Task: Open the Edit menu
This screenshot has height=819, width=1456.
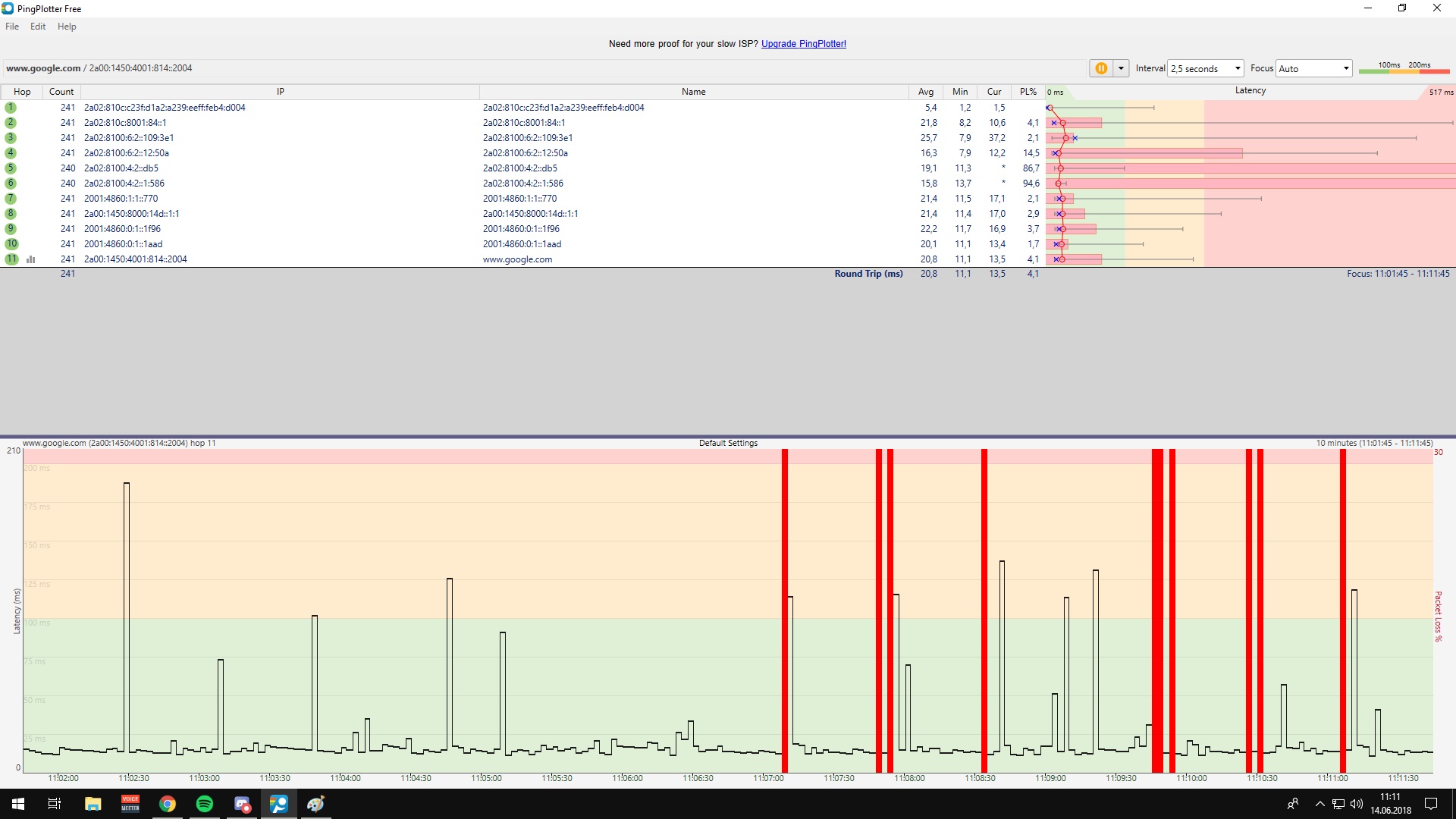Action: pyautogui.click(x=38, y=27)
